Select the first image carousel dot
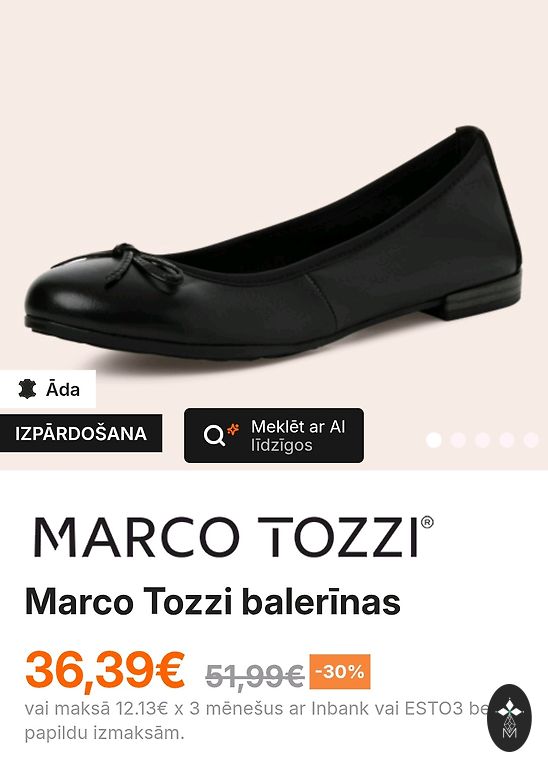This screenshot has width=548, height=768. (x=433, y=440)
